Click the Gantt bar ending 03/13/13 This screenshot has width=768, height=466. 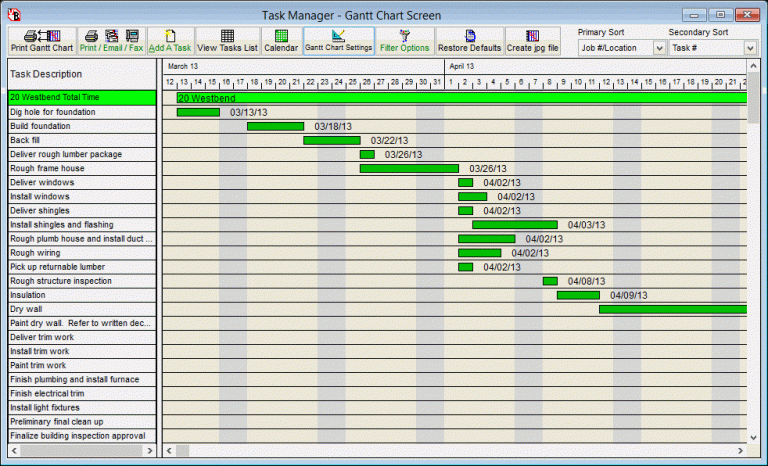198,113
